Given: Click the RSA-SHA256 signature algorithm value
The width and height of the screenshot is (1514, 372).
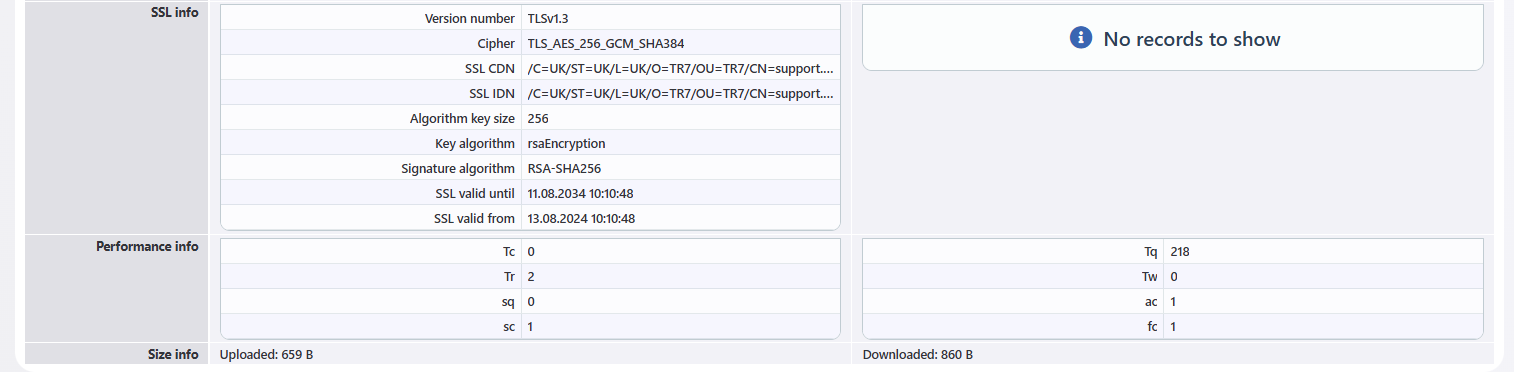Looking at the screenshot, I should 564,169.
